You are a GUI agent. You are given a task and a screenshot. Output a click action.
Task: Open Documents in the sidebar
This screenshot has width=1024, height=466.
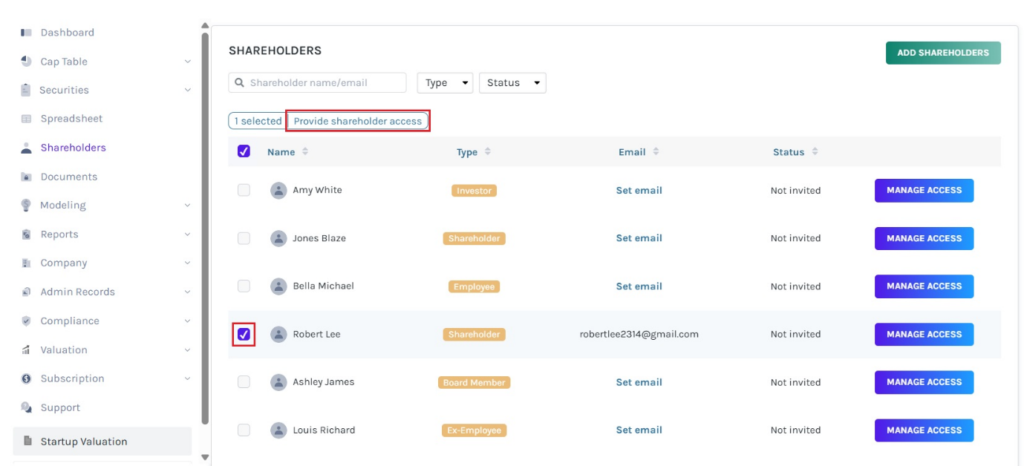pos(68,177)
